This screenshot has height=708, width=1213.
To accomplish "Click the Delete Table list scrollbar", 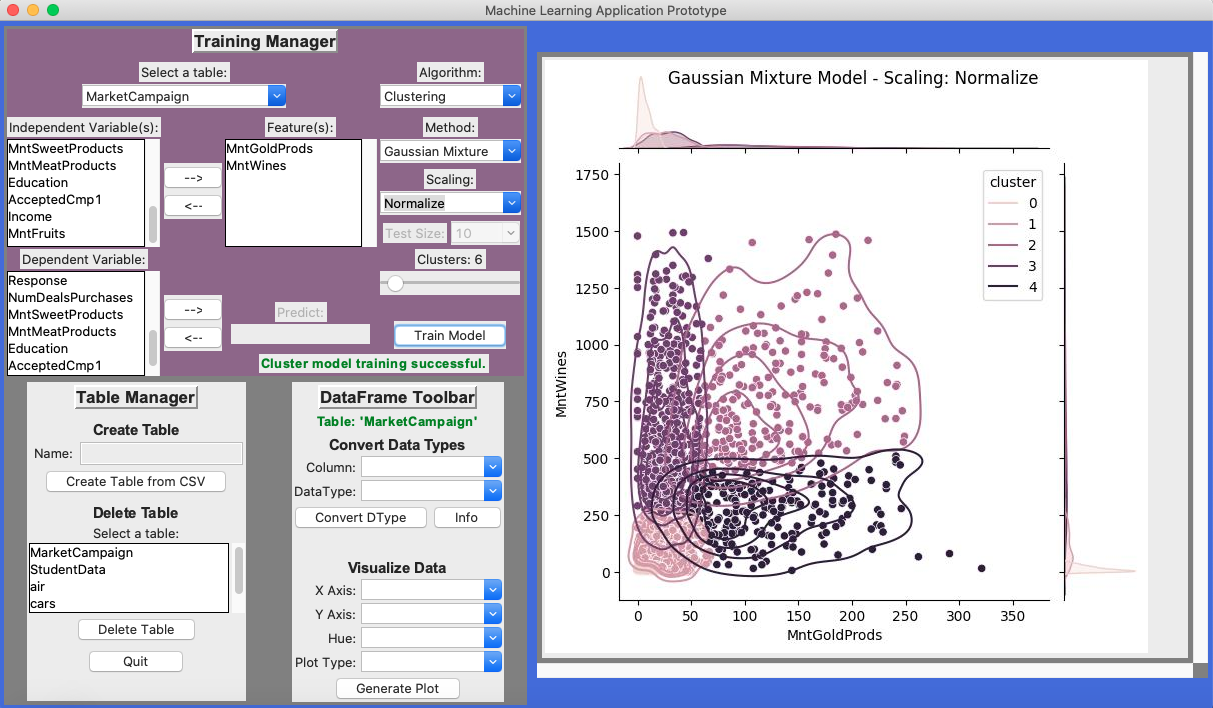I will pos(238,570).
